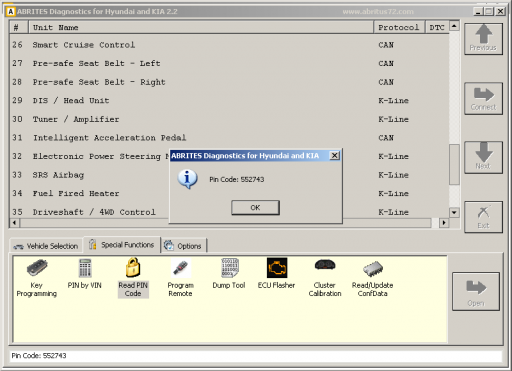Switch to the Special Functions tab

122,245
